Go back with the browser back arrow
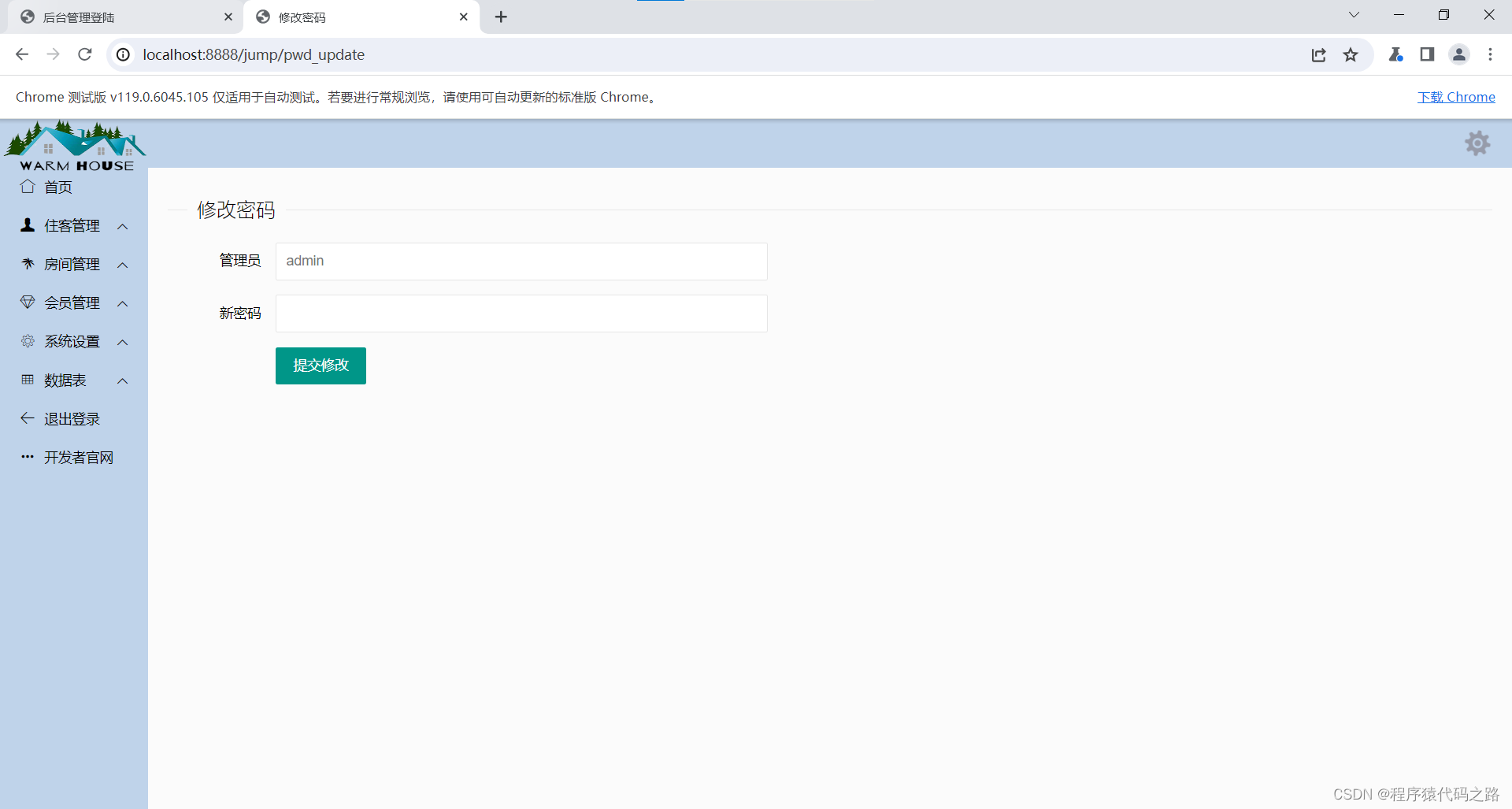Image resolution: width=1512 pixels, height=809 pixels. tap(22, 54)
